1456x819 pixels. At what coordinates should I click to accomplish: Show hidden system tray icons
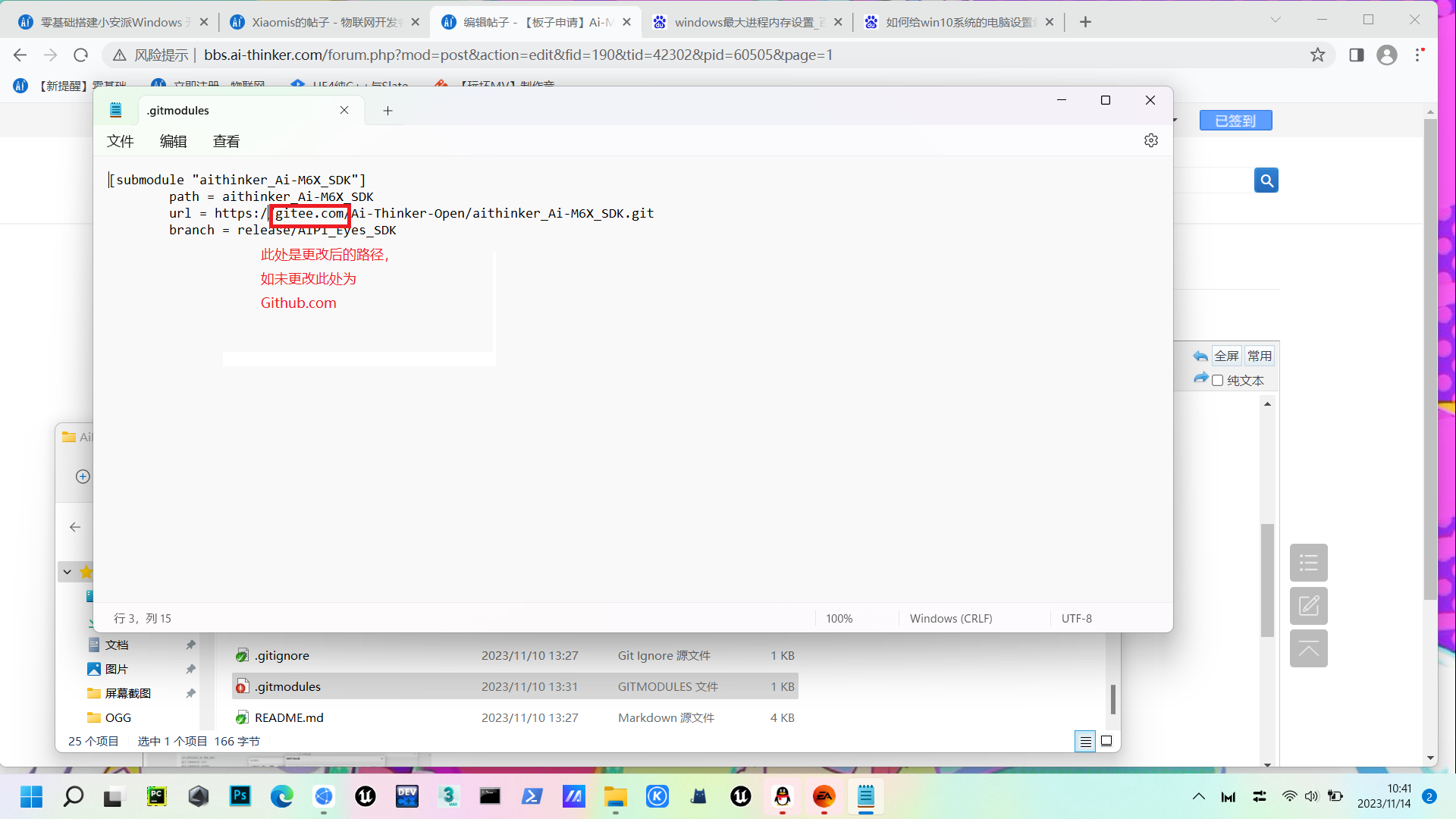(1199, 797)
